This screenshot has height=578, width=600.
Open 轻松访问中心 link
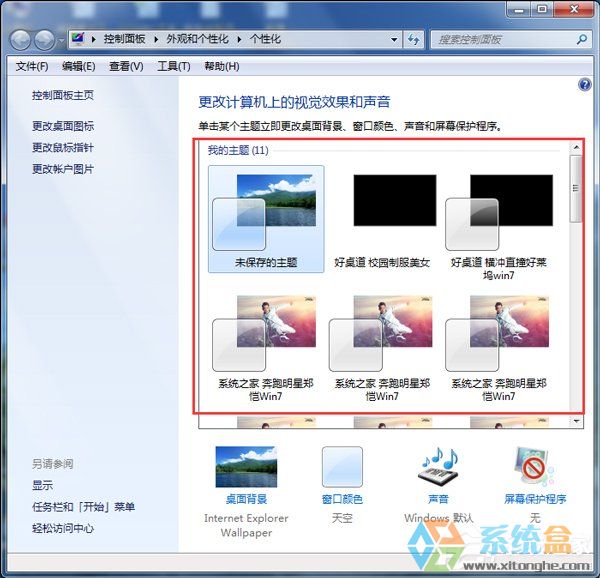(63, 528)
